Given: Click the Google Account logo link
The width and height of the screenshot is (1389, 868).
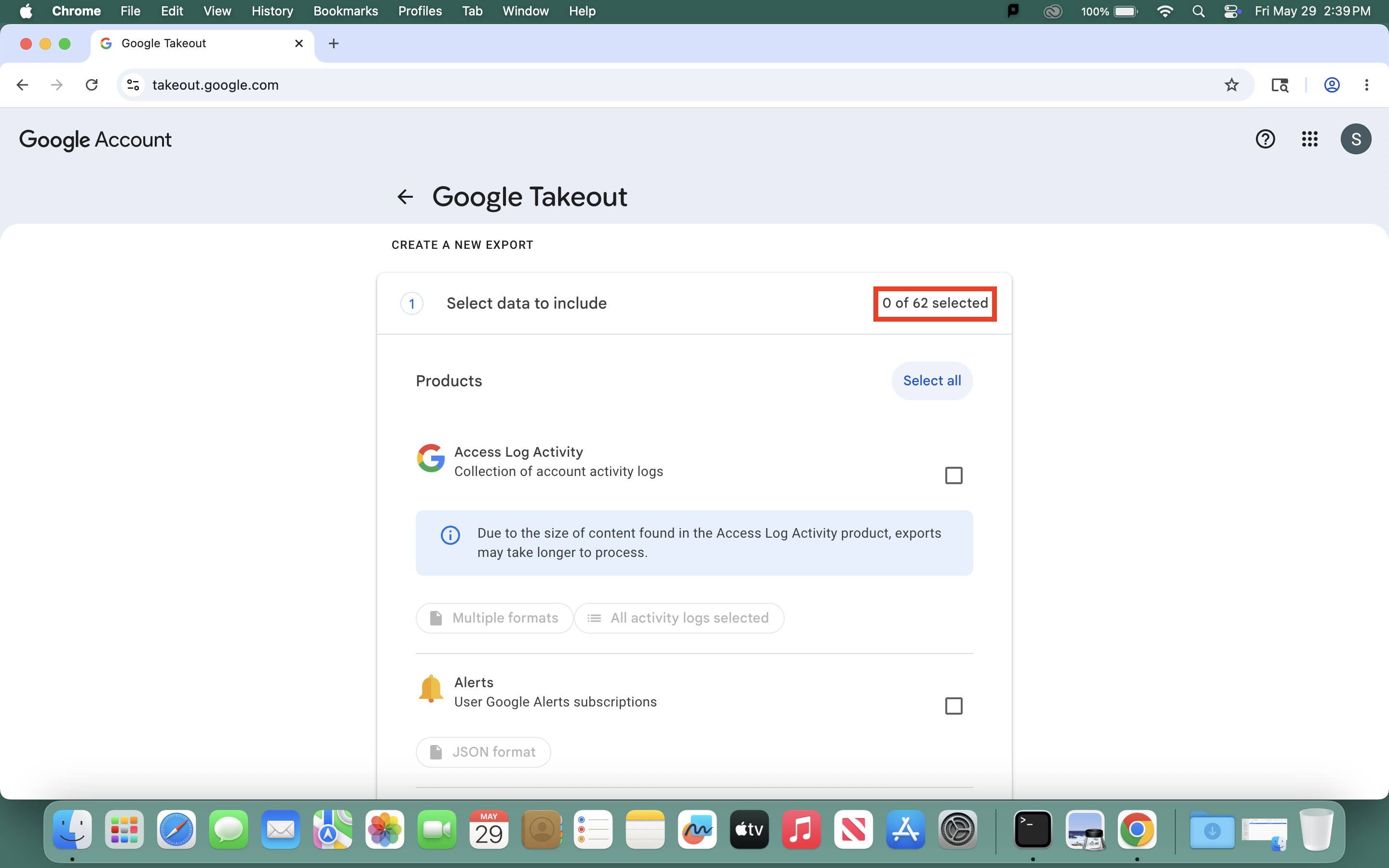Looking at the screenshot, I should click(95, 139).
